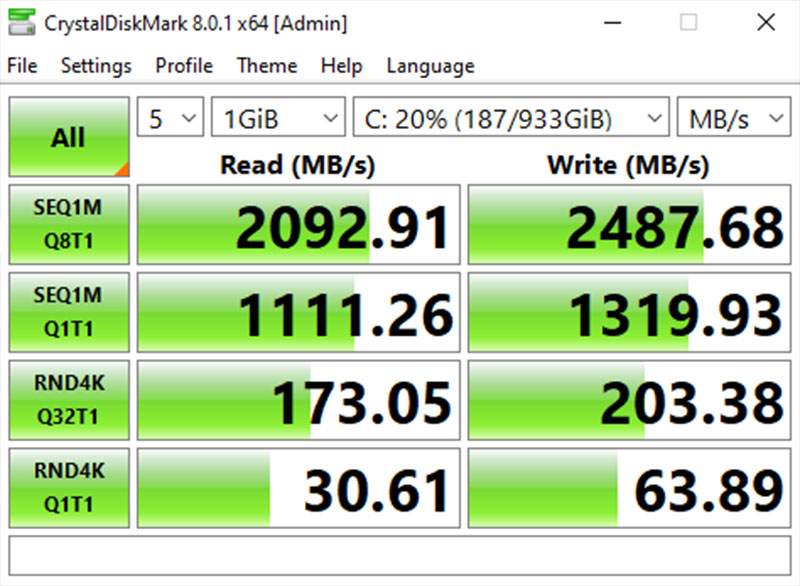This screenshot has height=586, width=800.
Task: Start all benchmarks with the All button
Action: (x=69, y=137)
